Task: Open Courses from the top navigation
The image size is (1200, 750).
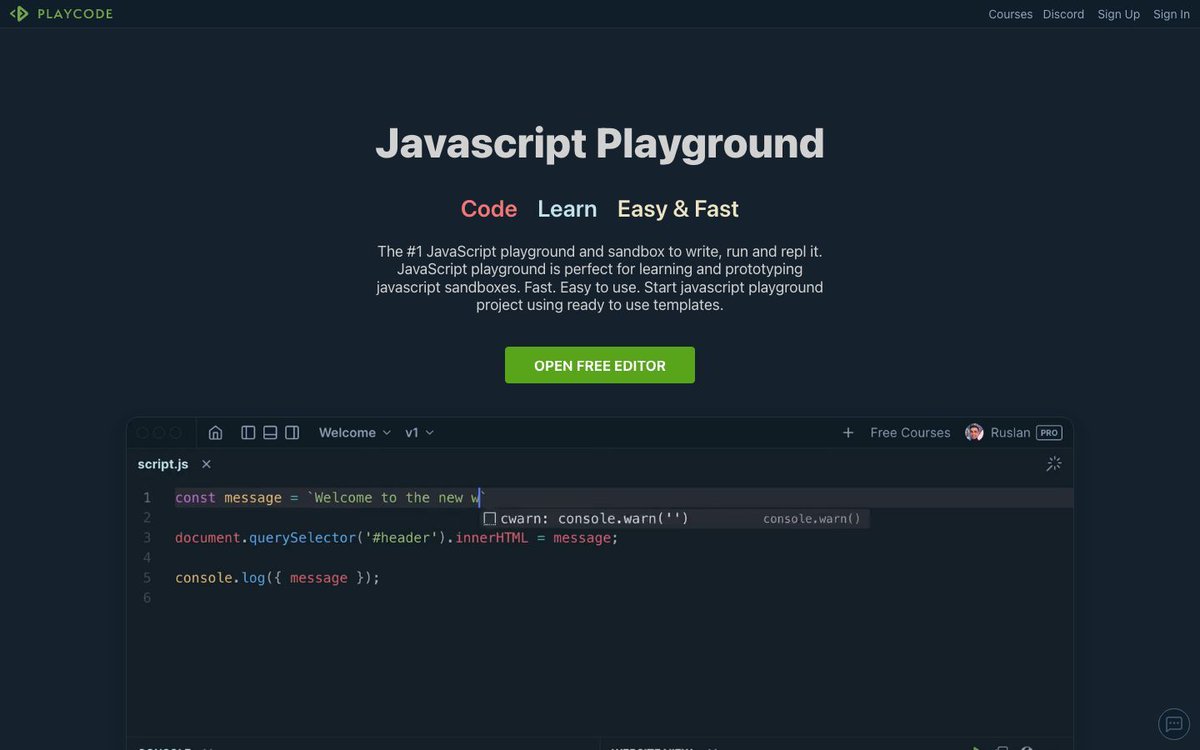Action: click(1010, 13)
